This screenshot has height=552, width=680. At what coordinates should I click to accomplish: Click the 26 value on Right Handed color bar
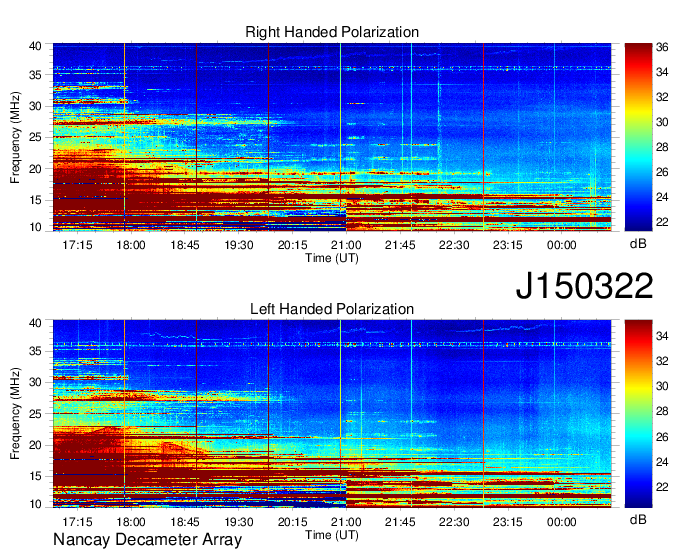(662, 172)
